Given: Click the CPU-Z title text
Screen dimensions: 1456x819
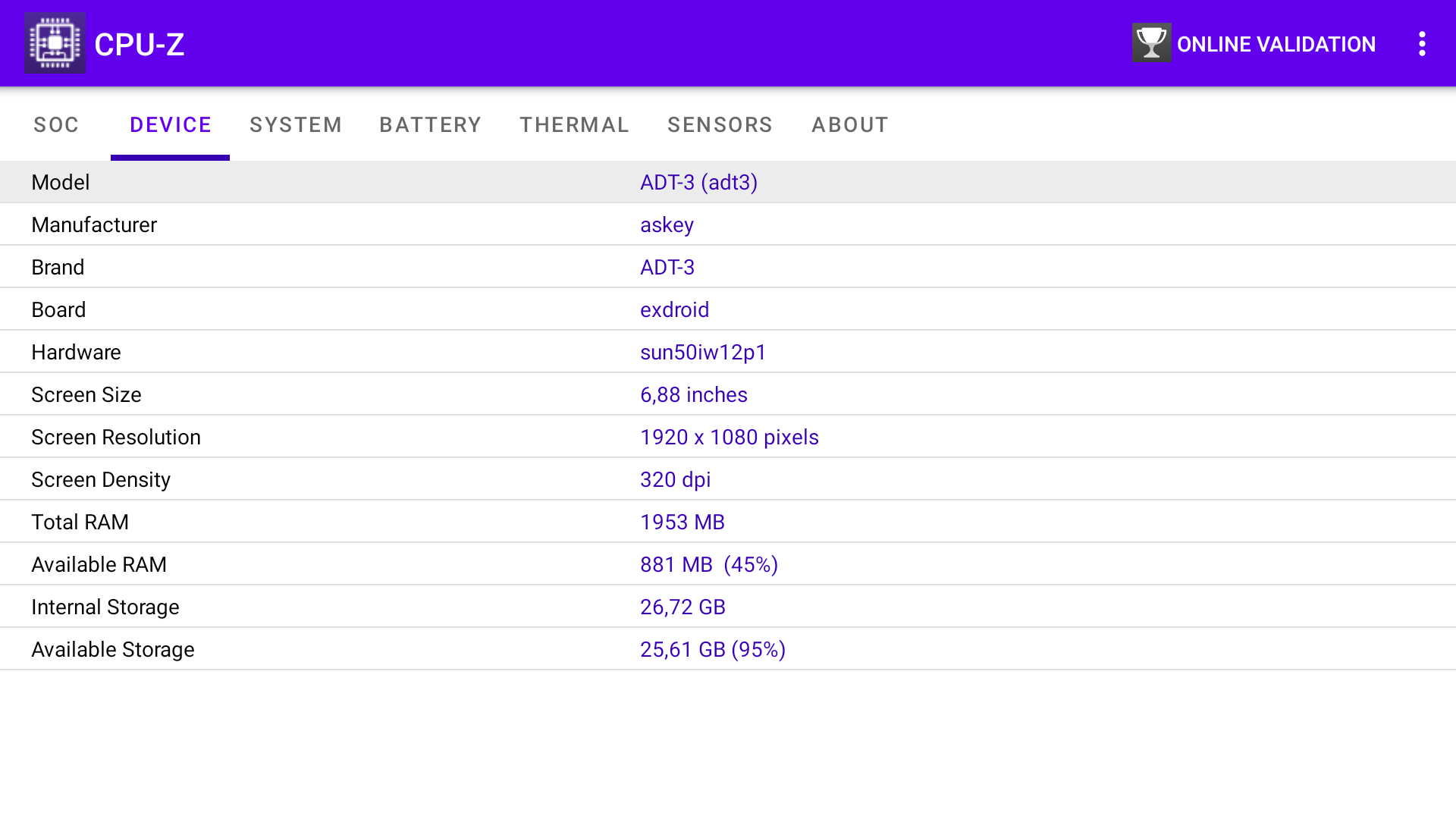Looking at the screenshot, I should [x=140, y=45].
